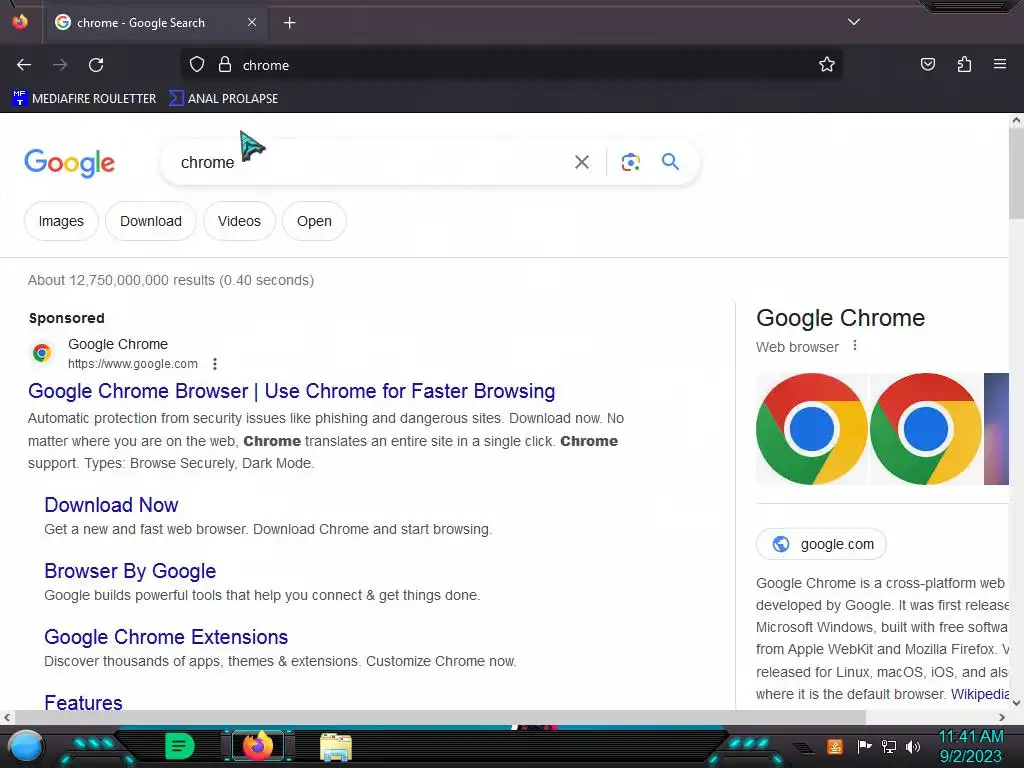Open the Features sitelink

[83, 702]
